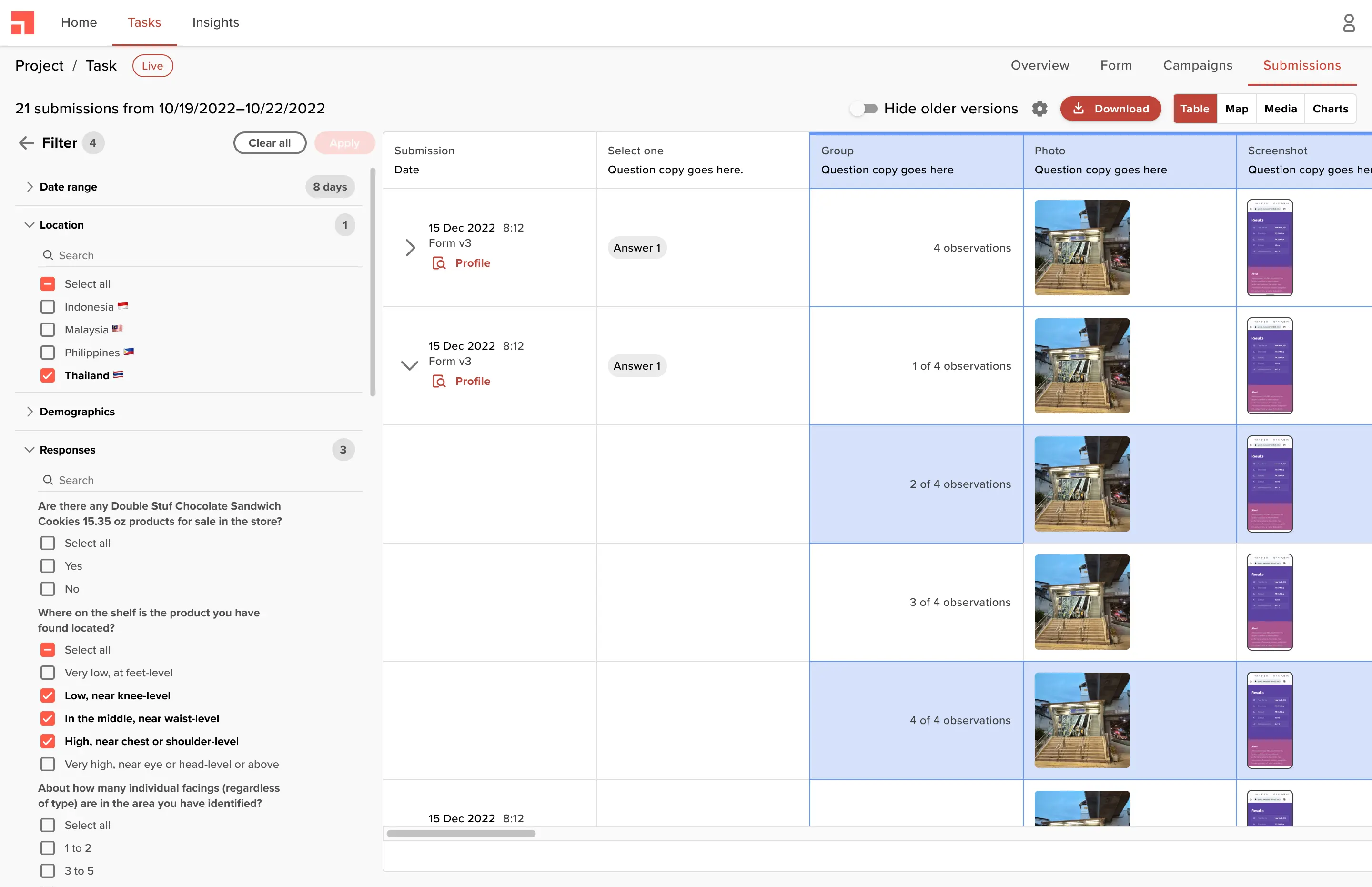The width and height of the screenshot is (1372, 887).
Task: Collapse the second submission row
Action: point(410,365)
